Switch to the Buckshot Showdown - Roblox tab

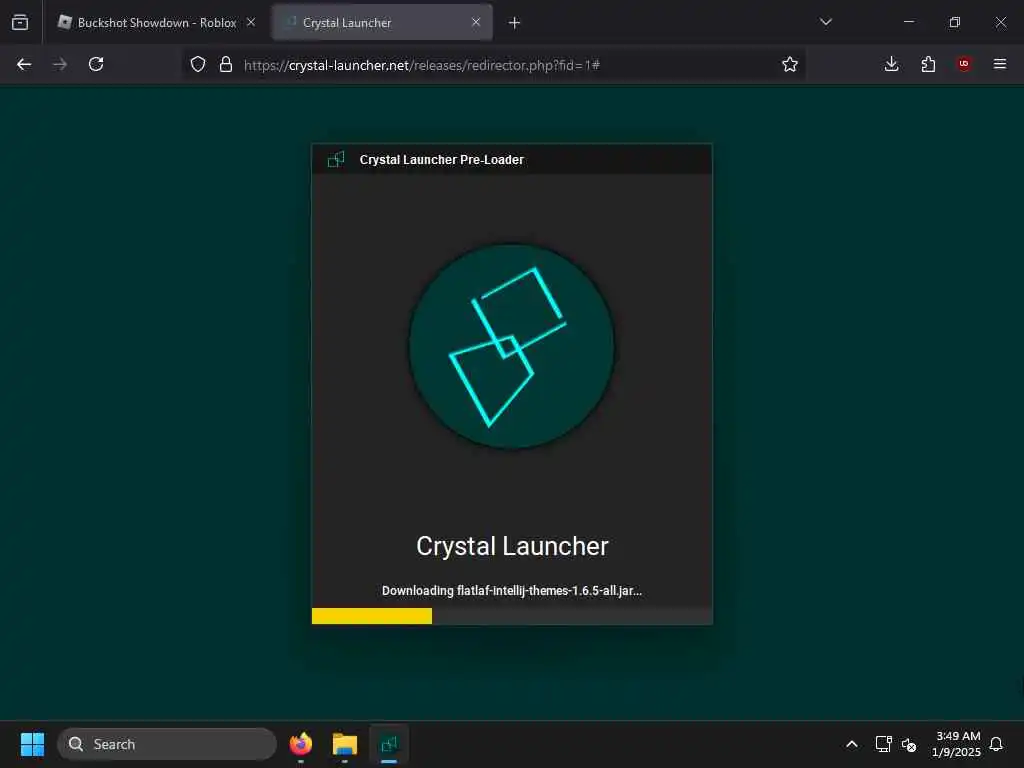[157, 23]
